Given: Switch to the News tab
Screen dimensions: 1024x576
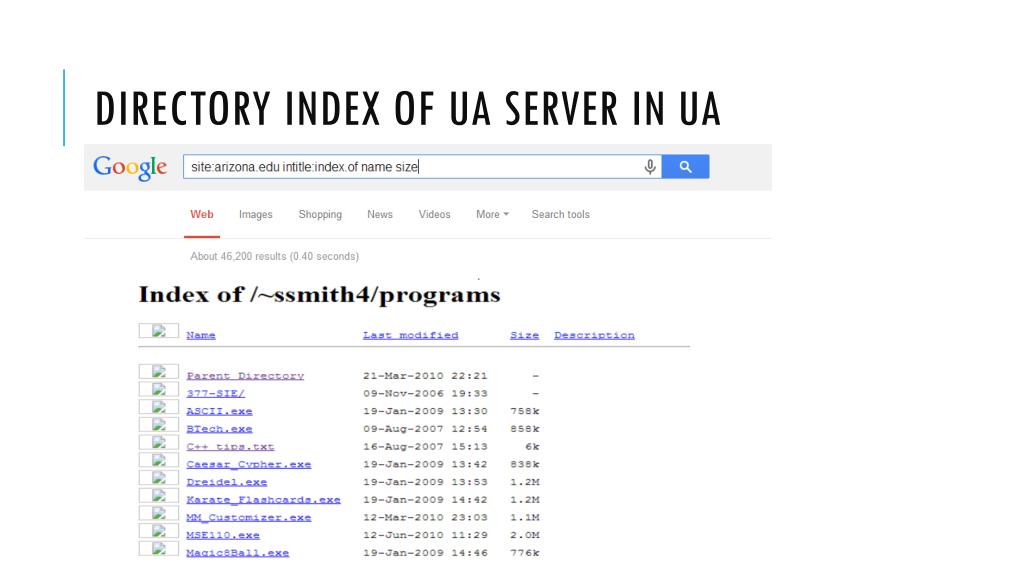Looking at the screenshot, I should point(379,214).
